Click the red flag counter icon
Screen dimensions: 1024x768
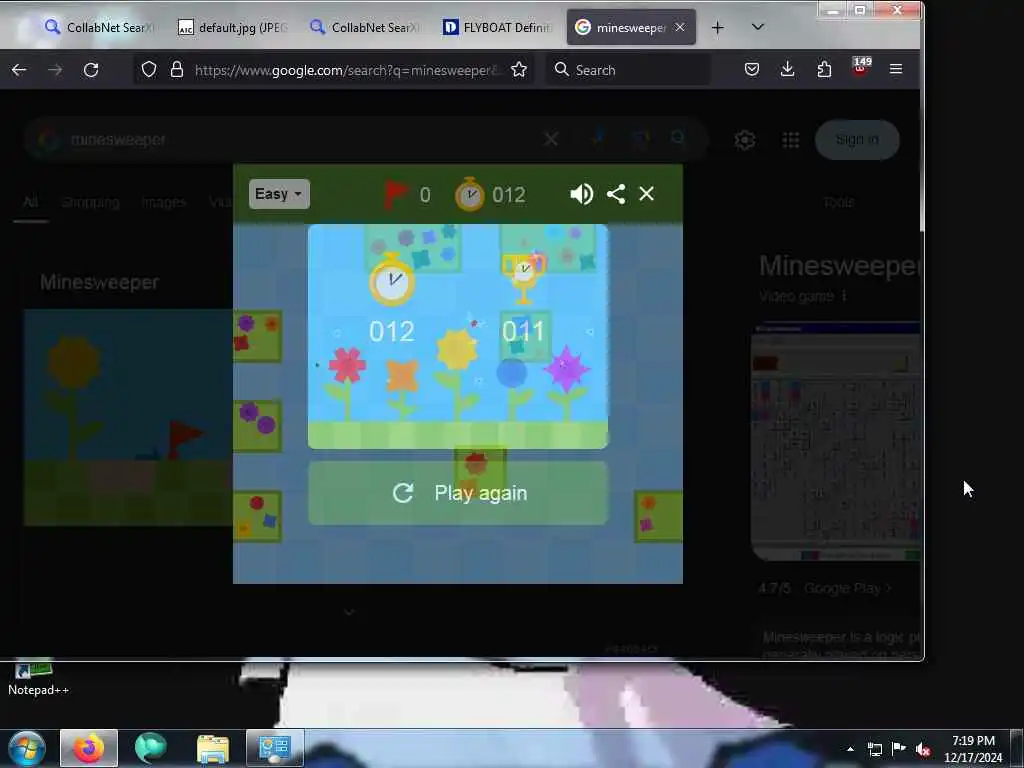click(x=396, y=195)
